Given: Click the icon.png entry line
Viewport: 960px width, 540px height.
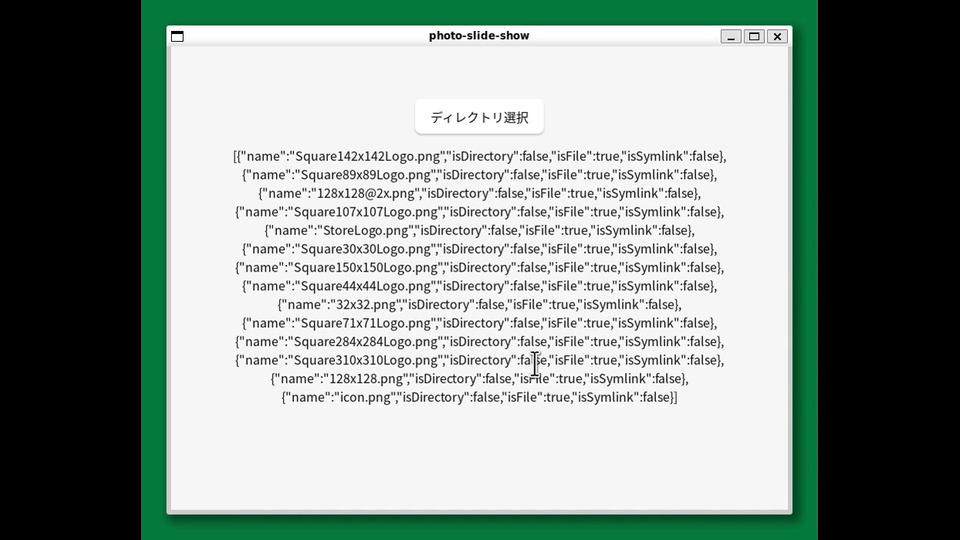Looking at the screenshot, I should click(x=479, y=397).
